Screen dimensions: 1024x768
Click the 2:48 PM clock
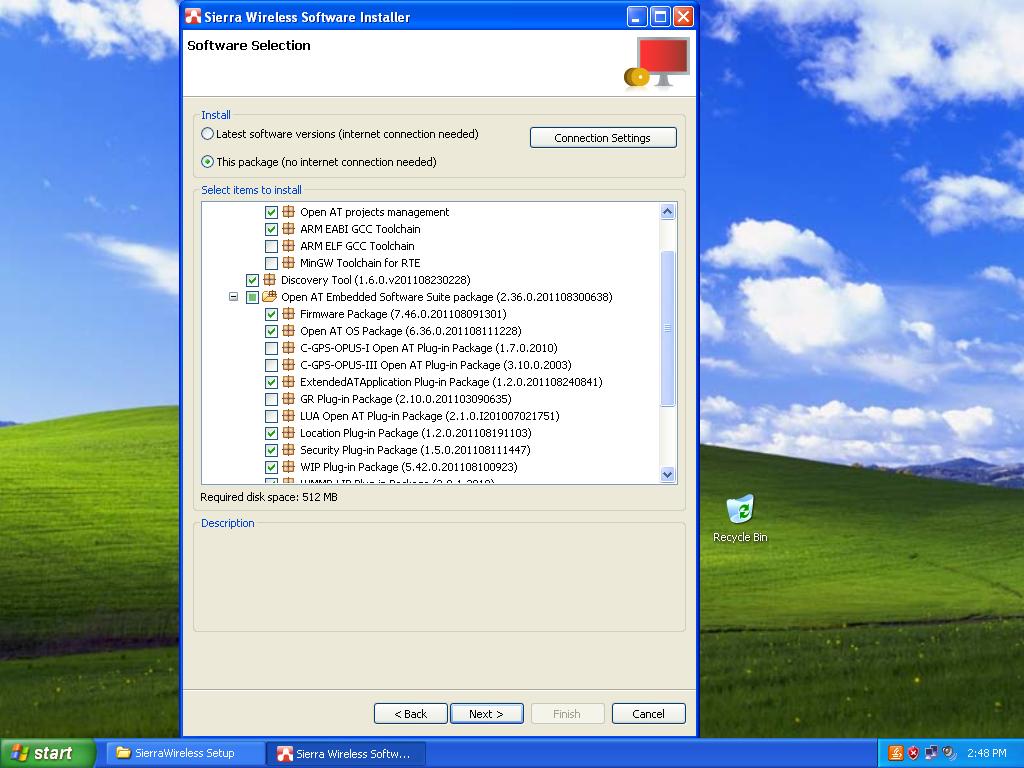point(987,753)
